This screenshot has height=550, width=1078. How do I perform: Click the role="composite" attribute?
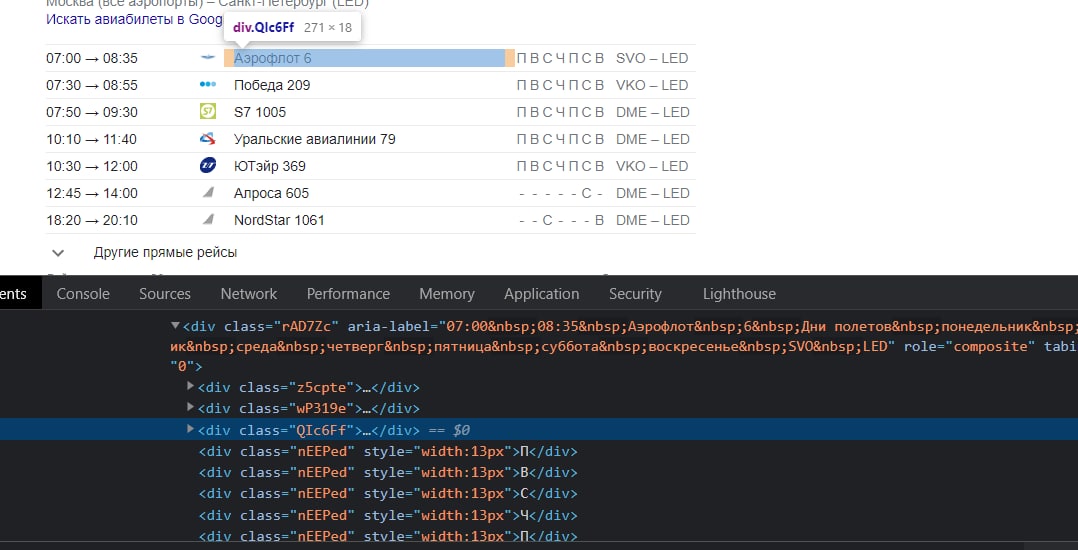point(969,346)
